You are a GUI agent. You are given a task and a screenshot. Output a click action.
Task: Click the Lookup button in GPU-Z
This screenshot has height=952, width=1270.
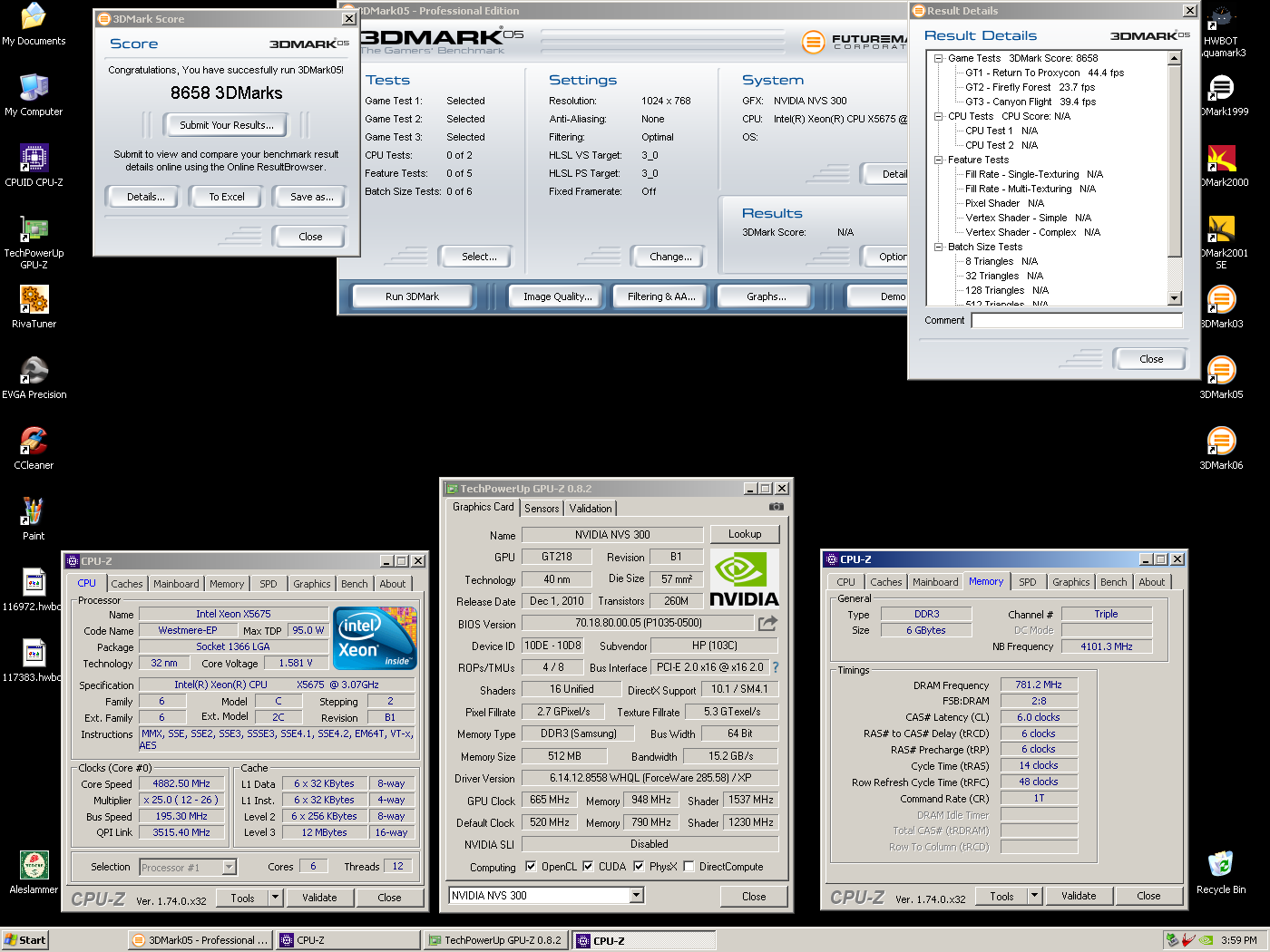click(x=745, y=534)
